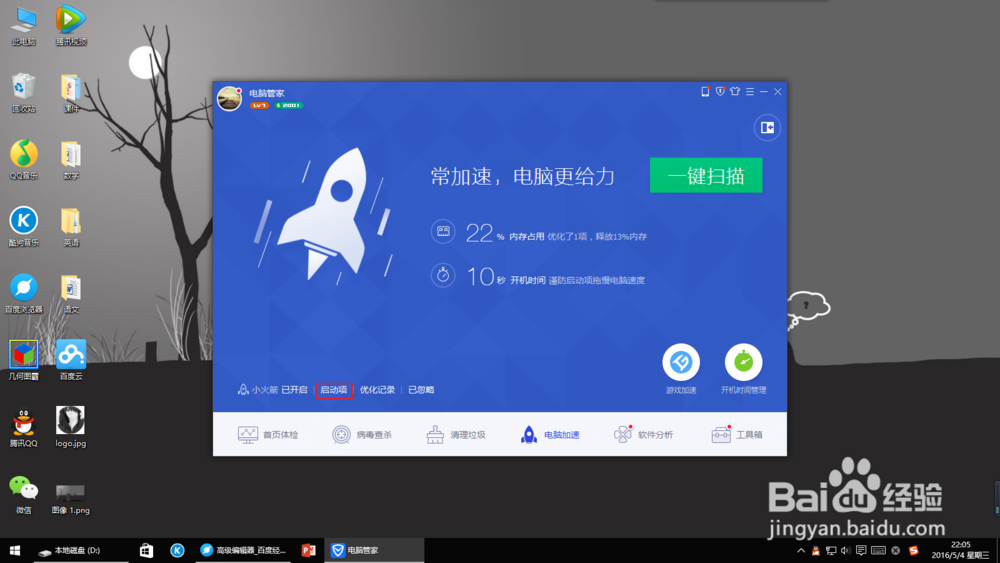The height and width of the screenshot is (563, 1000).
Task: Click the 开机时间 boot time text
Action: pyautogui.click(x=527, y=280)
